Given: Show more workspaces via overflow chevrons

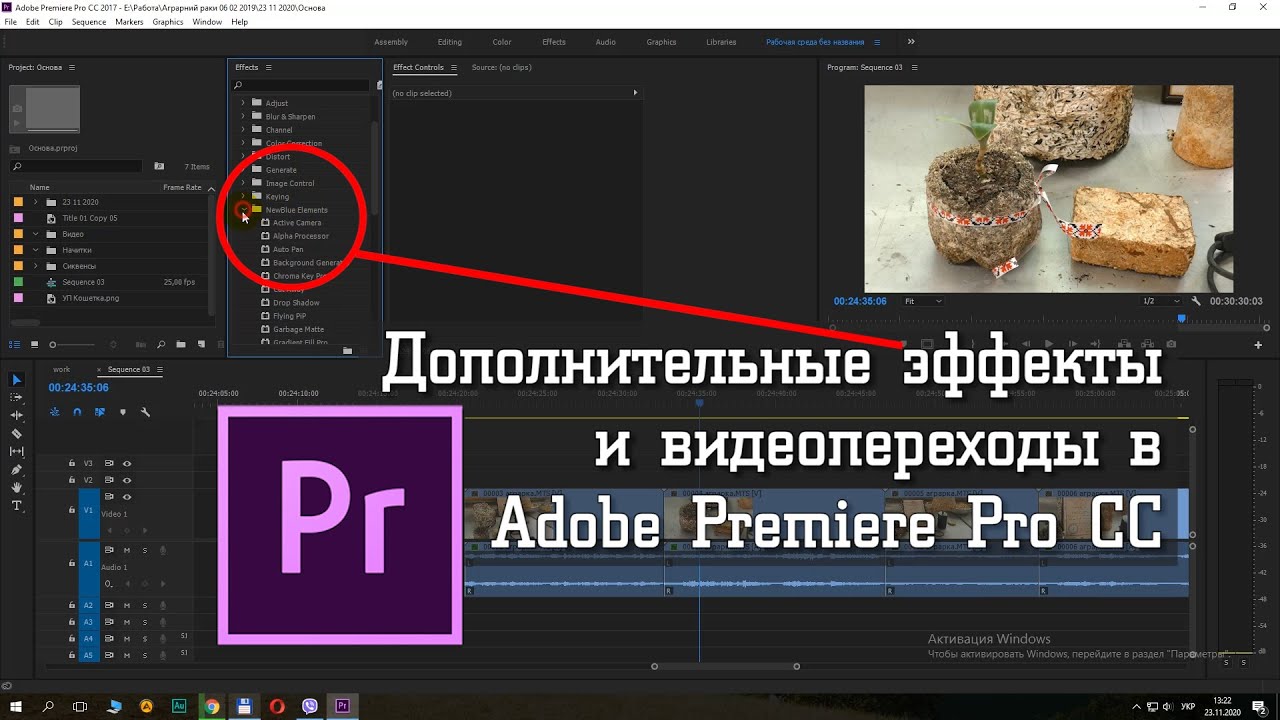Looking at the screenshot, I should coord(911,42).
